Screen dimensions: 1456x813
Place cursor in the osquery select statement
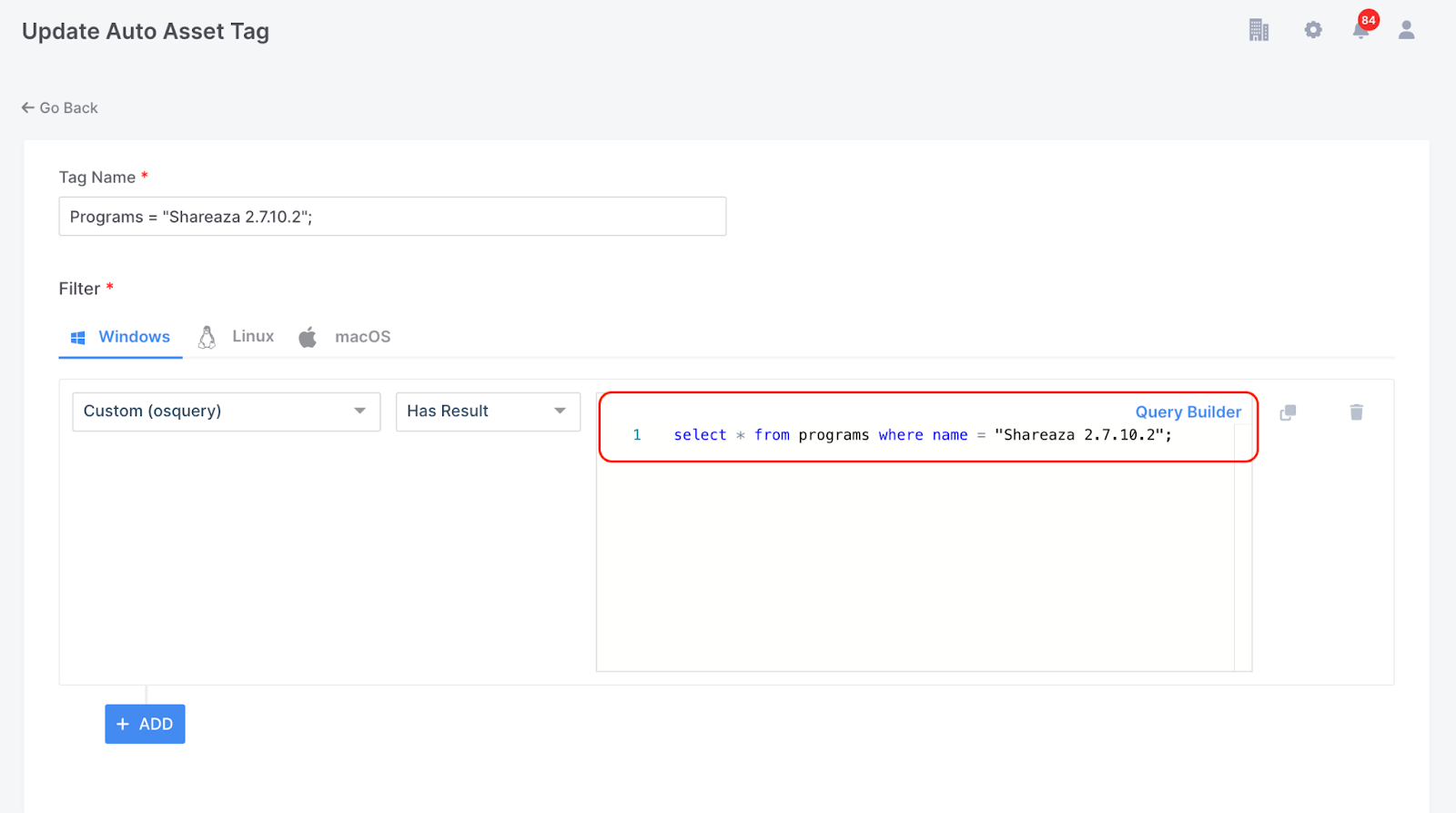[922, 435]
